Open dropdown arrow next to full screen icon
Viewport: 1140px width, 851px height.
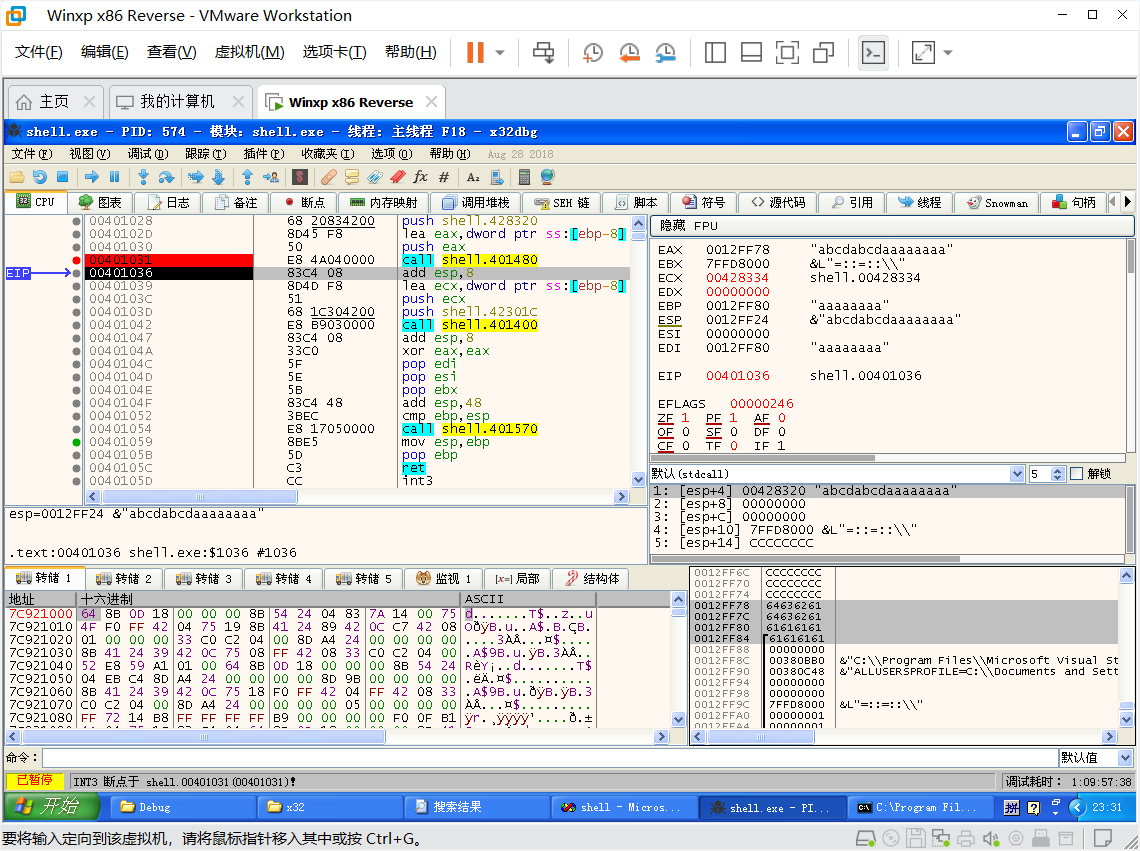click(x=948, y=52)
